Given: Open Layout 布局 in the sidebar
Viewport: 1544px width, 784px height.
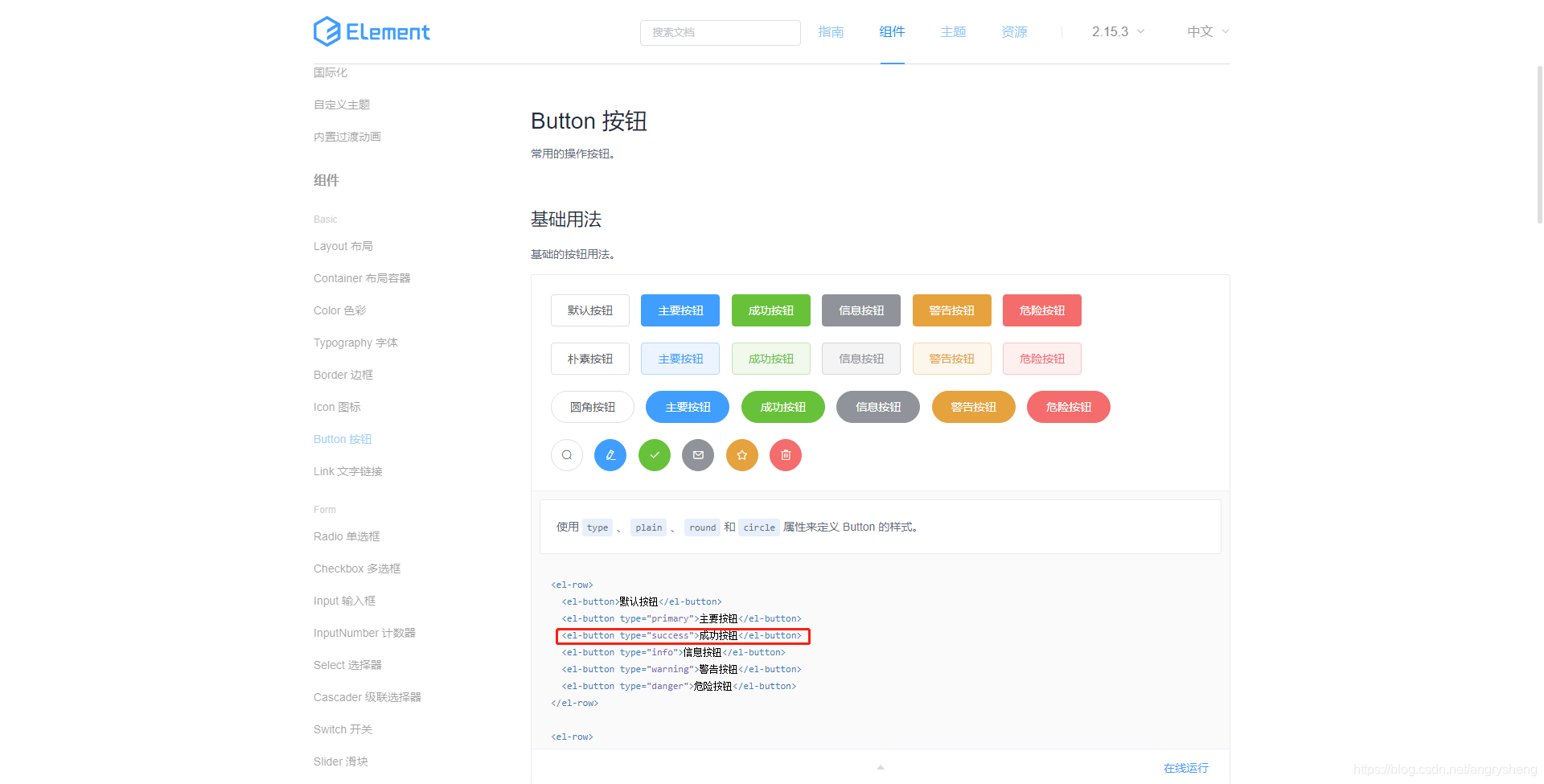Looking at the screenshot, I should pos(343,246).
